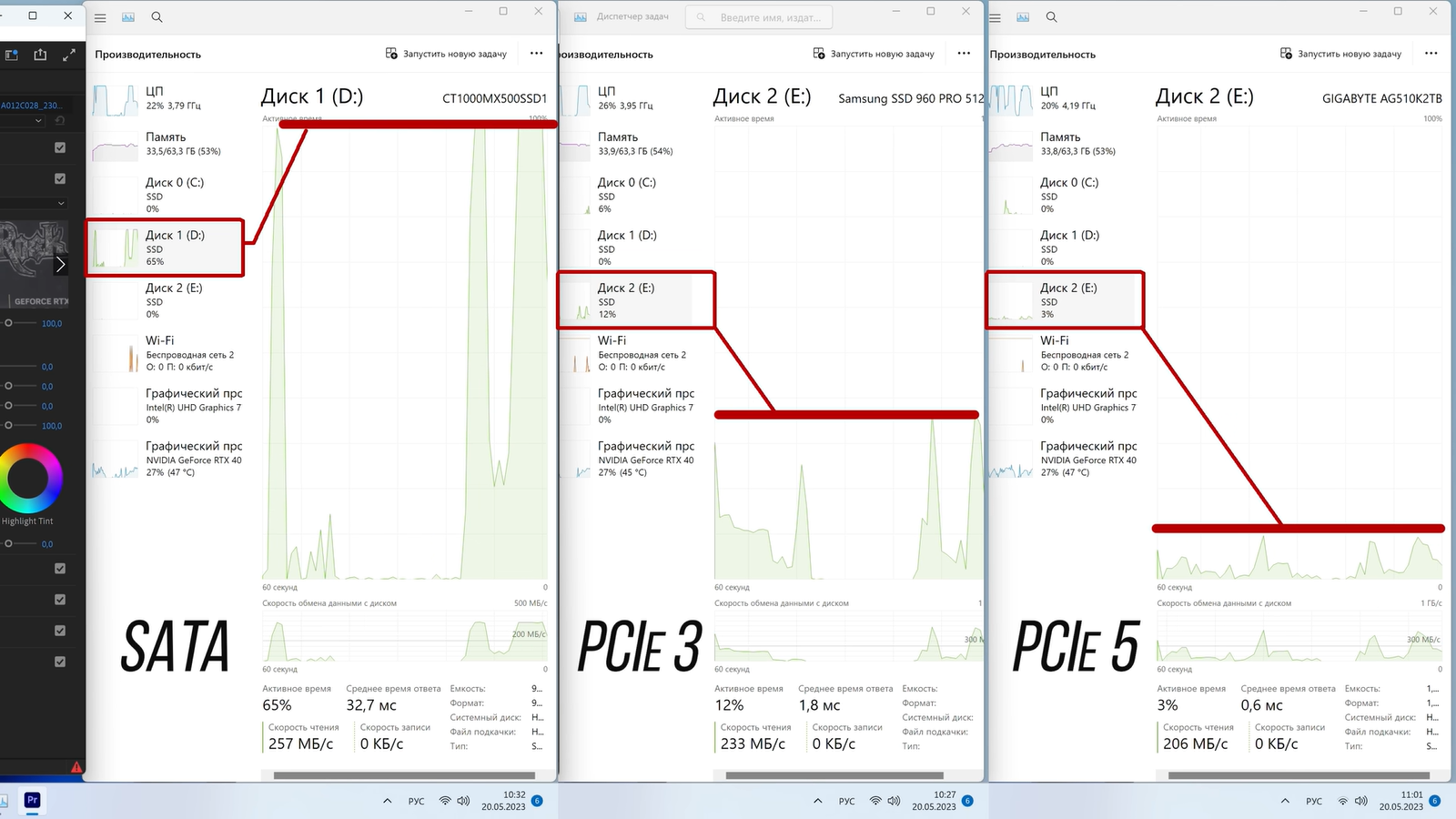1456x819 pixels.
Task: Click horizontal scrollbar in GIGABYTE AG510K2TB window
Action: pos(1299,775)
